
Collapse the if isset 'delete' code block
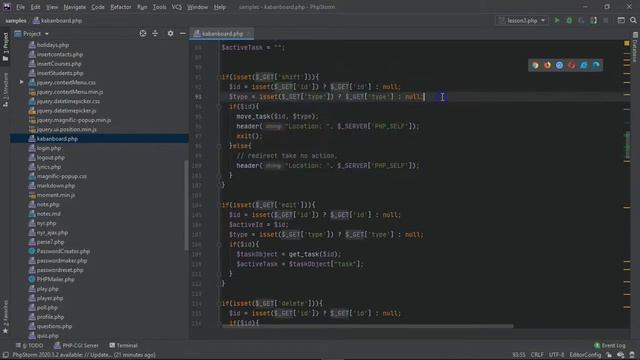(x=219, y=303)
